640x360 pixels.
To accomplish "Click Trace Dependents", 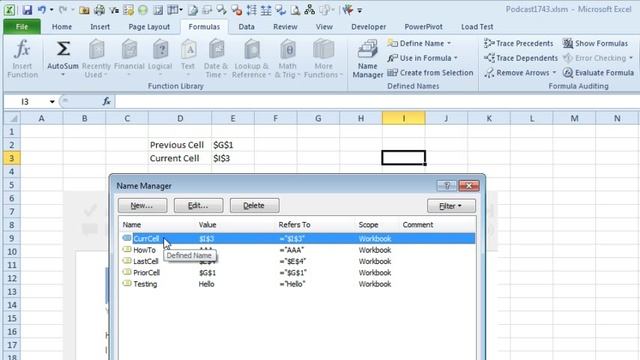I will pyautogui.click(x=521, y=58).
